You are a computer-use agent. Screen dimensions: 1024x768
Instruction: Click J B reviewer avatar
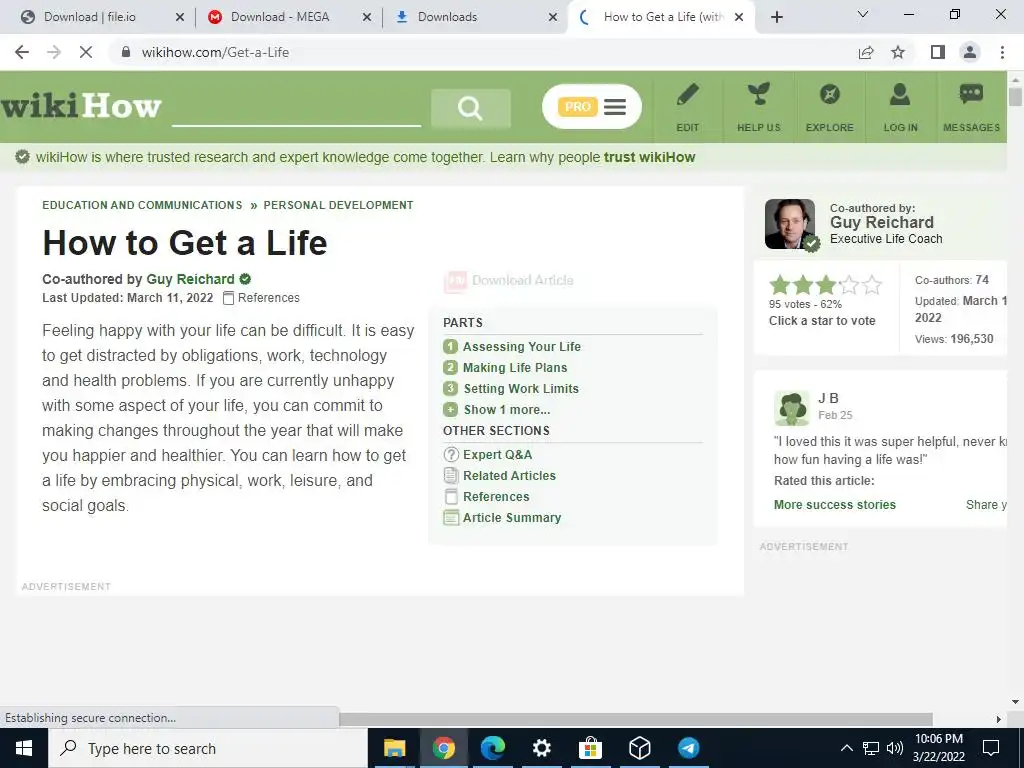coord(792,408)
